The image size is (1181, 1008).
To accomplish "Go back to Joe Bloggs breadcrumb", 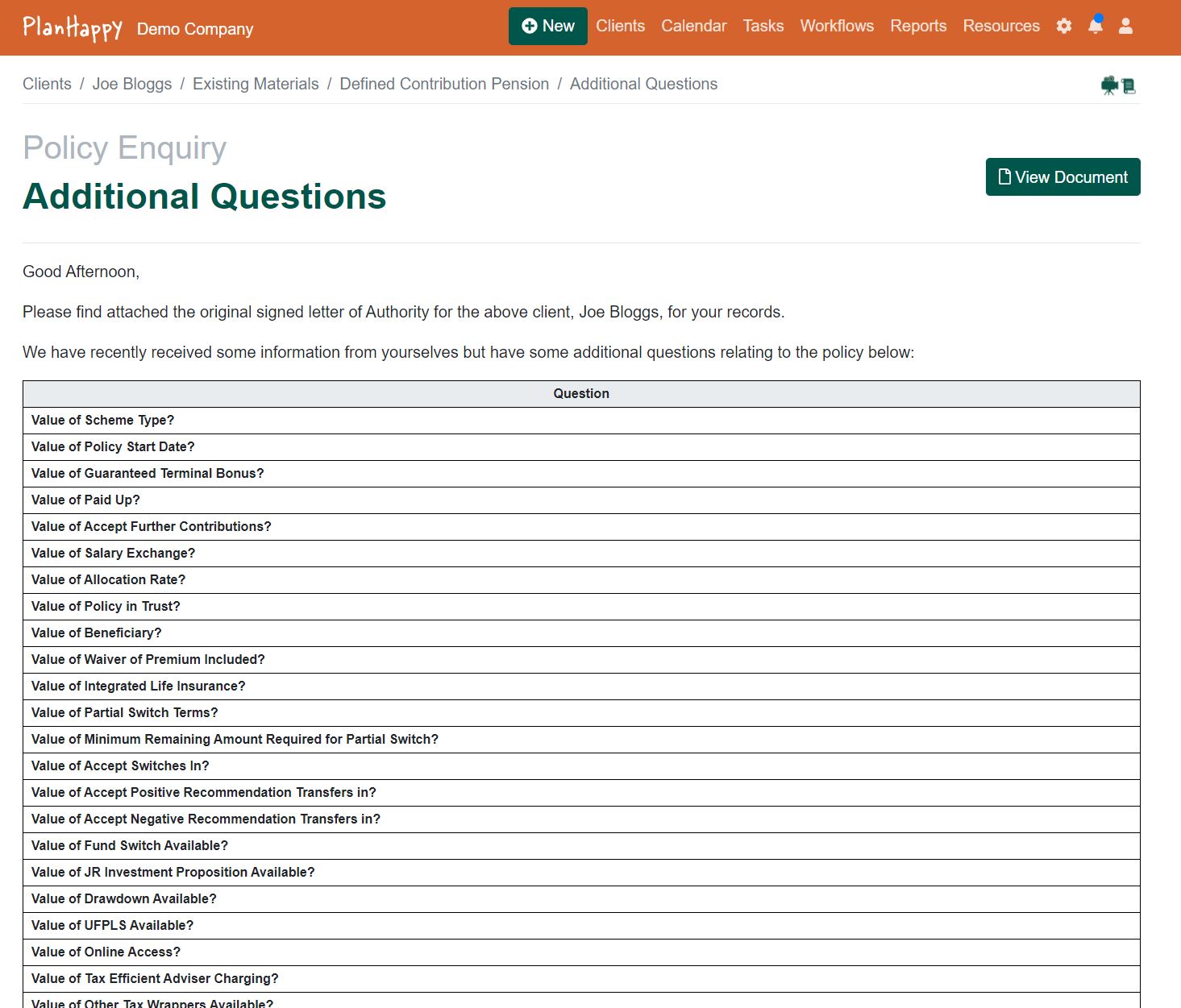I will pyautogui.click(x=131, y=84).
